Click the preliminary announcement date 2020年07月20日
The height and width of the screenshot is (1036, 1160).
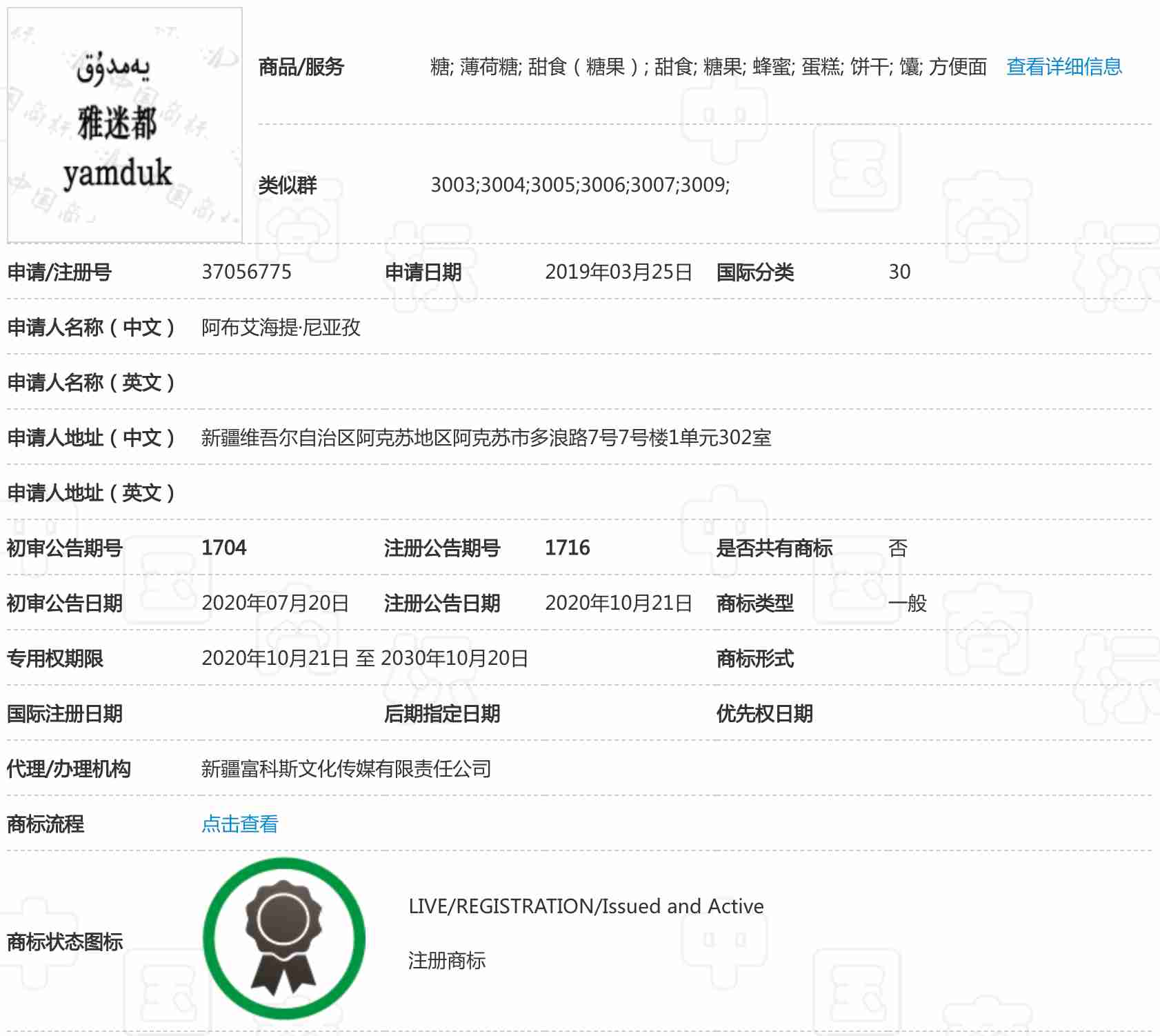click(x=274, y=603)
